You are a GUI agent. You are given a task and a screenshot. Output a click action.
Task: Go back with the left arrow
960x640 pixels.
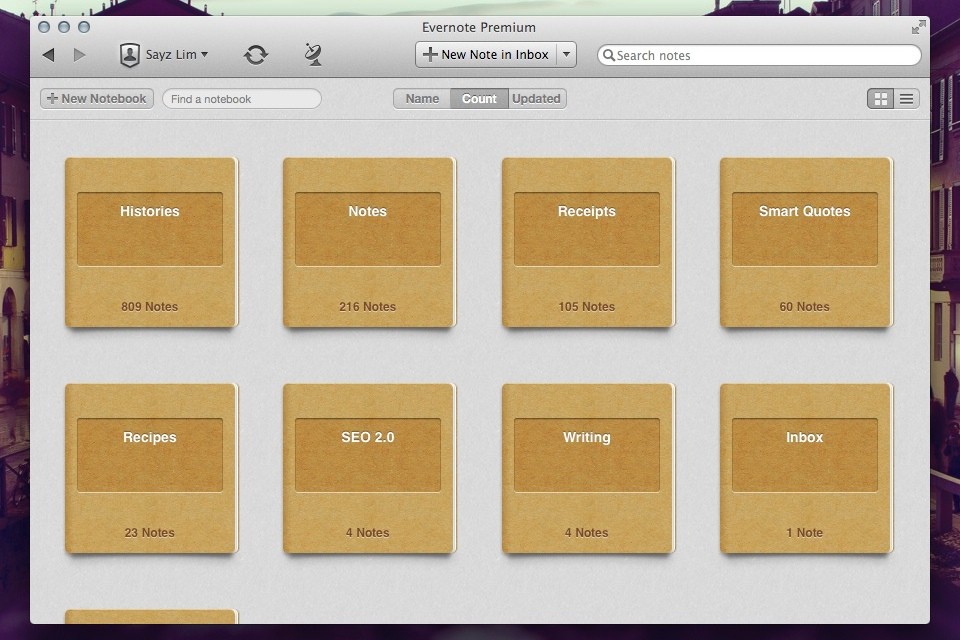(48, 55)
